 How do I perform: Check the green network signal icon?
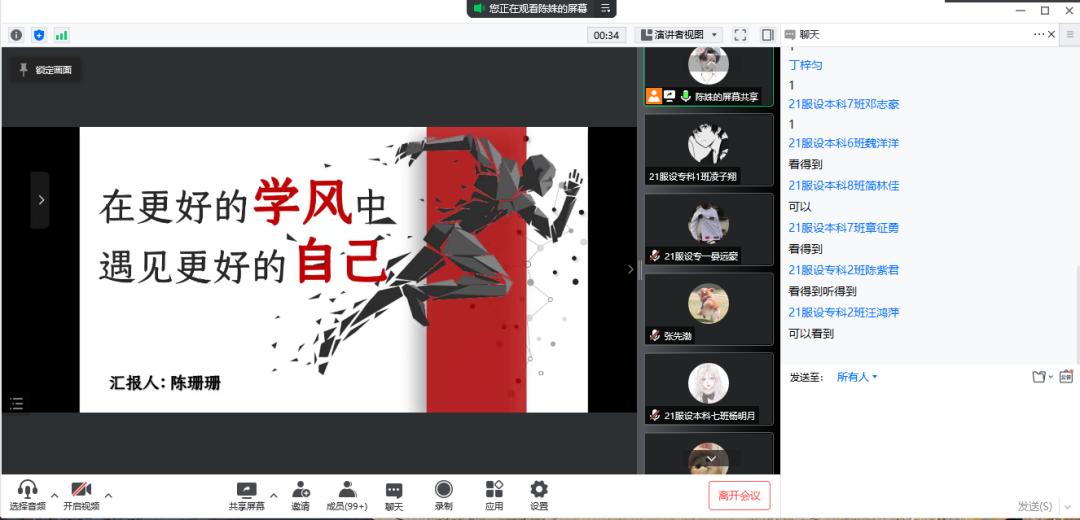pyautogui.click(x=62, y=35)
